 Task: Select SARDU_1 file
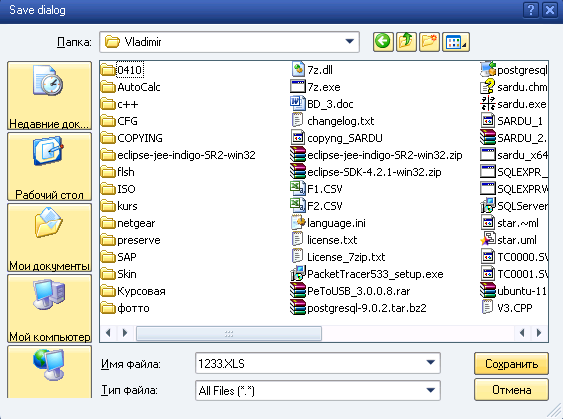(512, 121)
